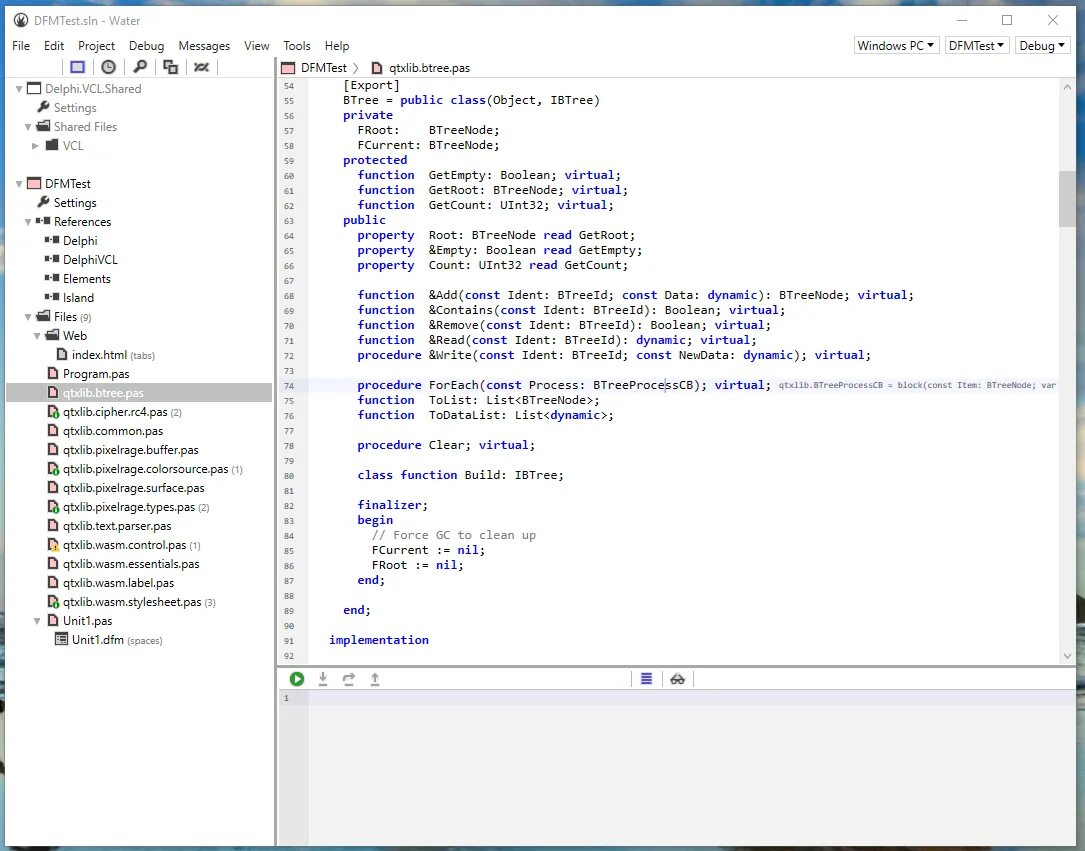
Task: Open the magnifier search icon in sidebar
Action: [140, 67]
